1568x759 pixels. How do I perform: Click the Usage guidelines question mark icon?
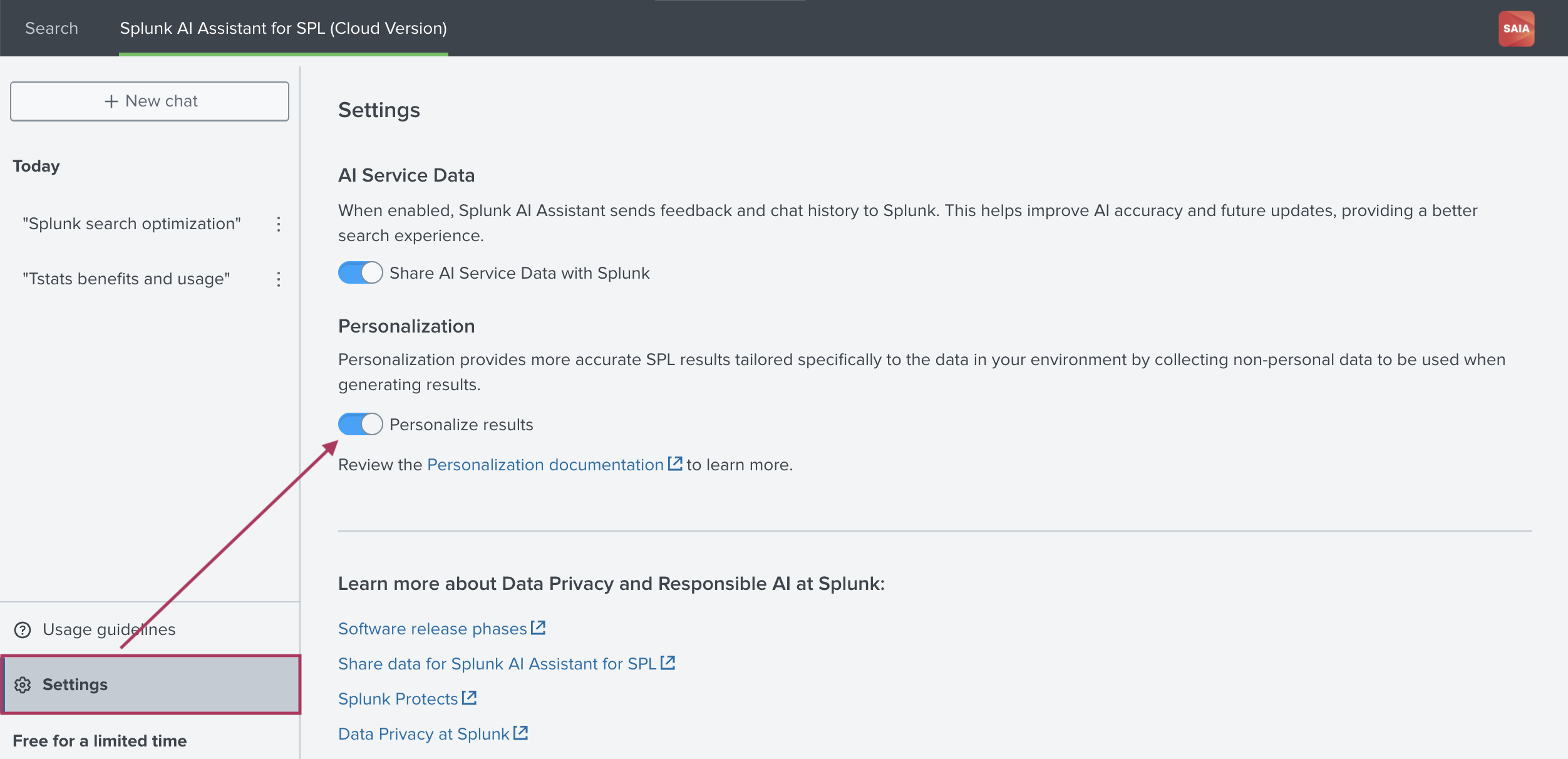(x=23, y=630)
